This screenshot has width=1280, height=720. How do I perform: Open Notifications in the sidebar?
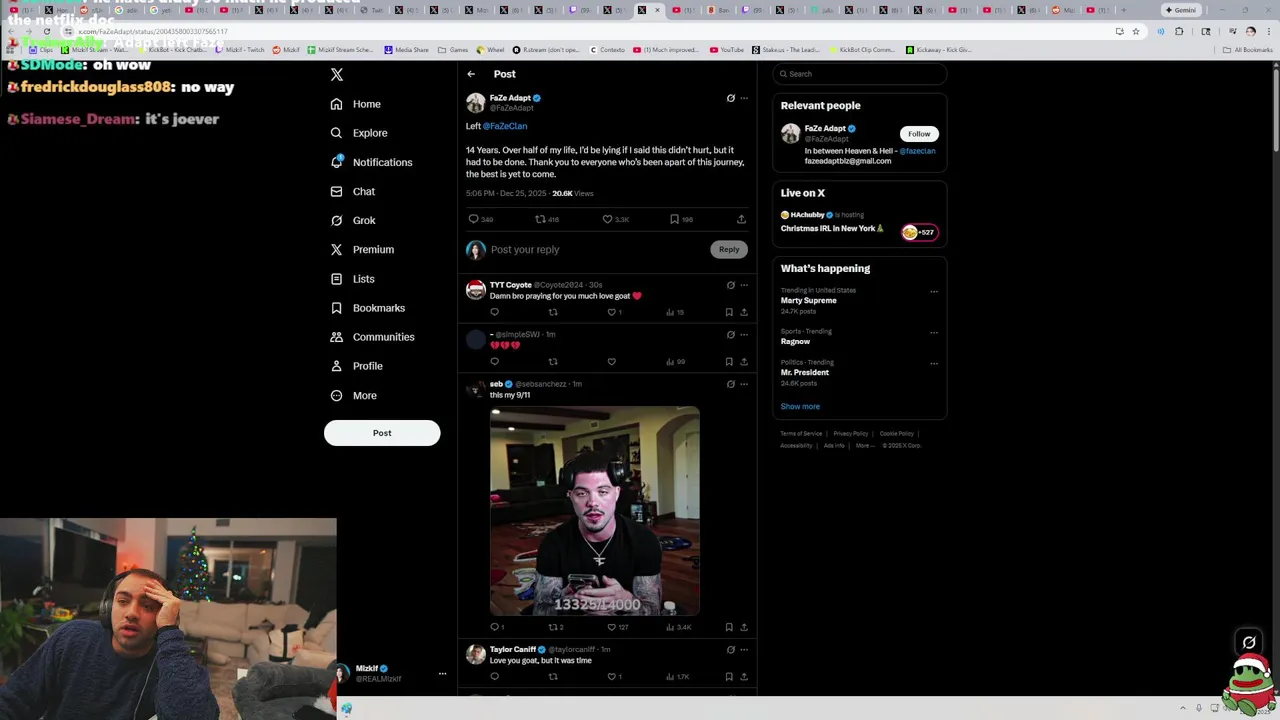tap(371, 162)
